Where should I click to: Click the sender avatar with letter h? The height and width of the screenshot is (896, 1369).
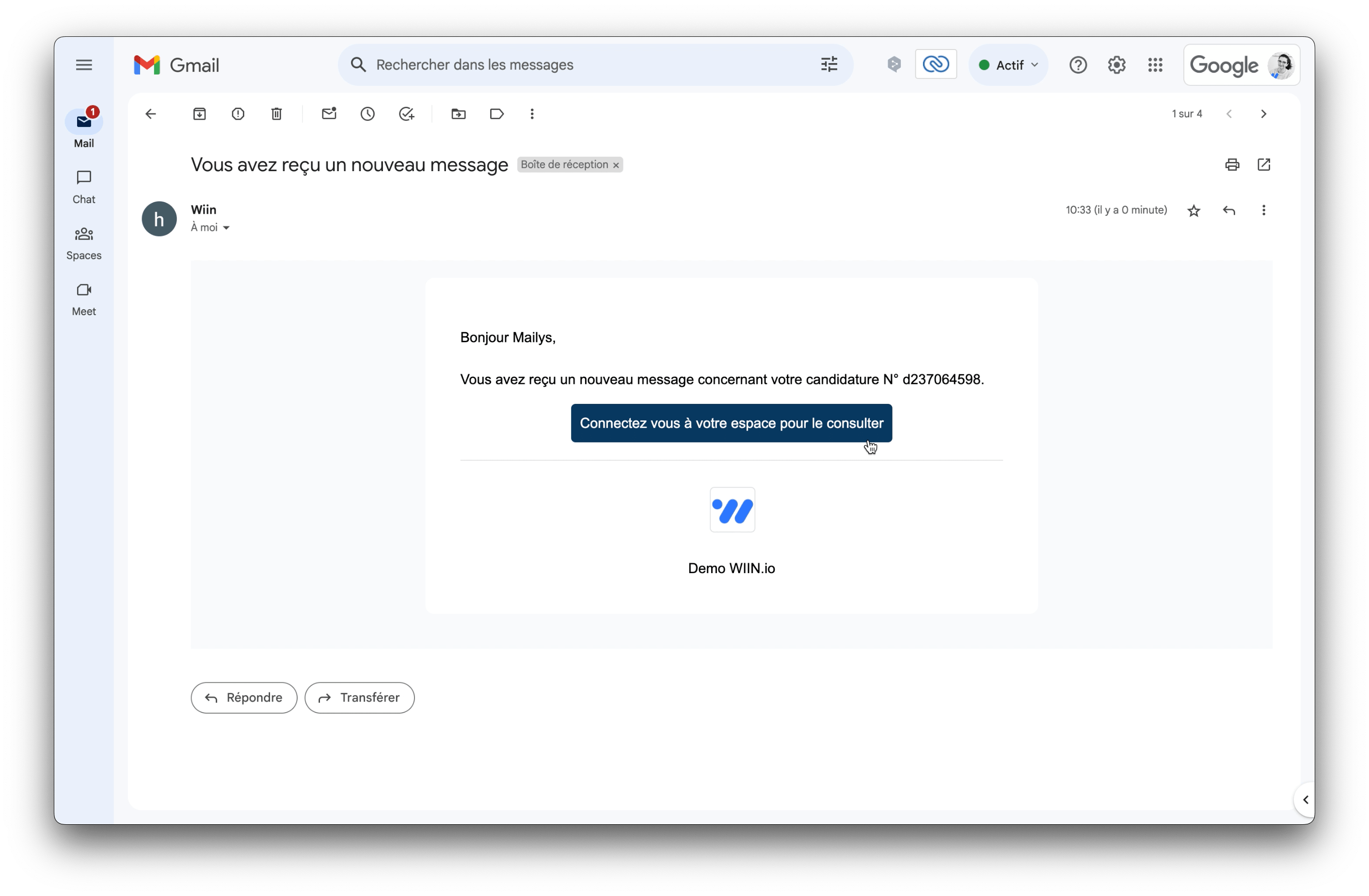(x=159, y=219)
